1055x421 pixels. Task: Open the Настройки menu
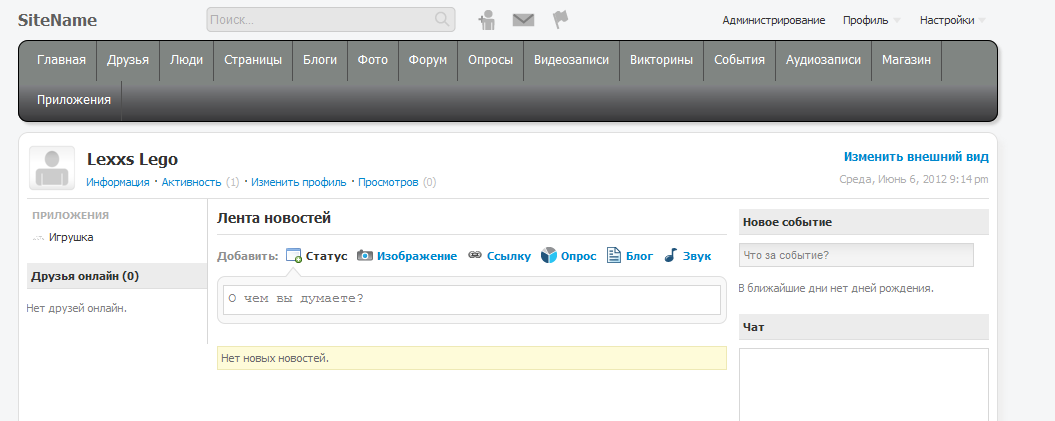click(947, 20)
